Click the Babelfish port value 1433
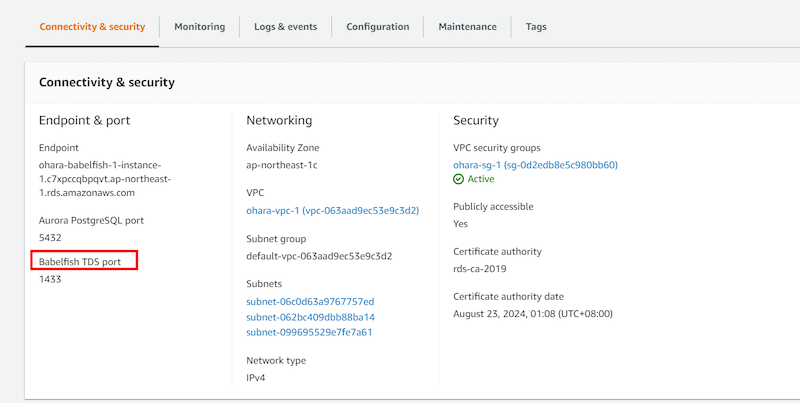This screenshot has height=403, width=800. (x=50, y=279)
